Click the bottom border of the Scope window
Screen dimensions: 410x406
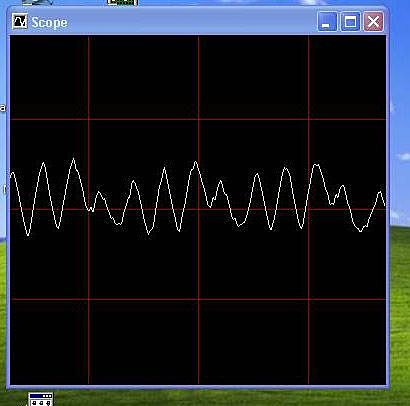tap(198, 387)
